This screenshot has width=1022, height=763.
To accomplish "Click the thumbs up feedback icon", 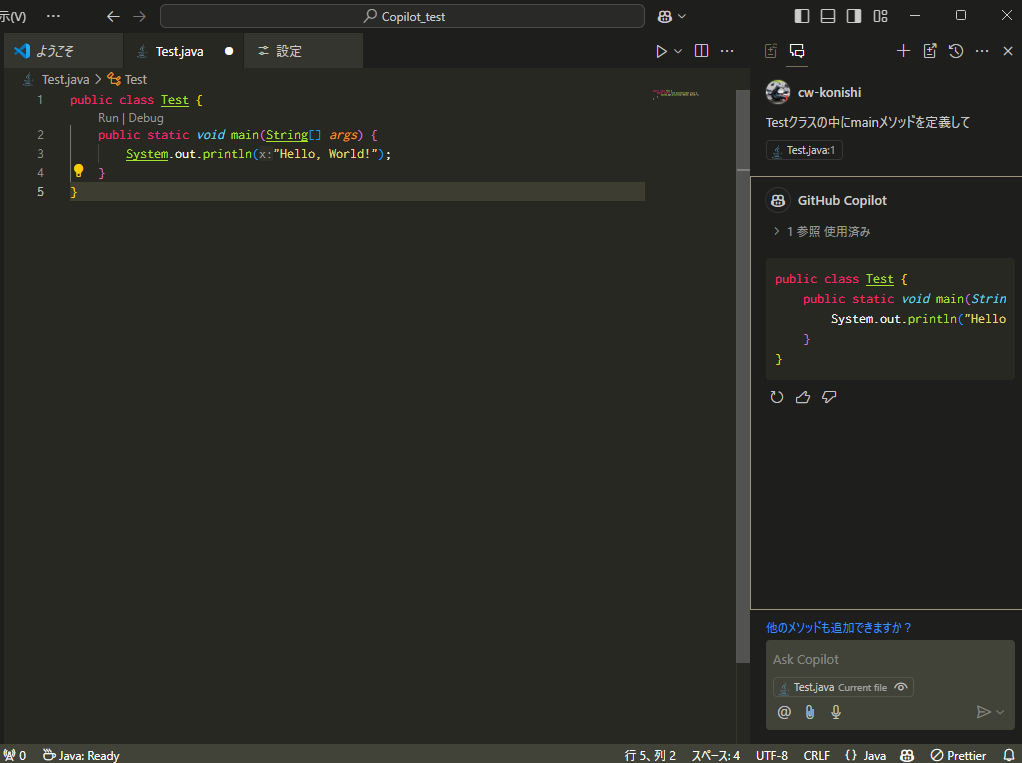I will [802, 397].
